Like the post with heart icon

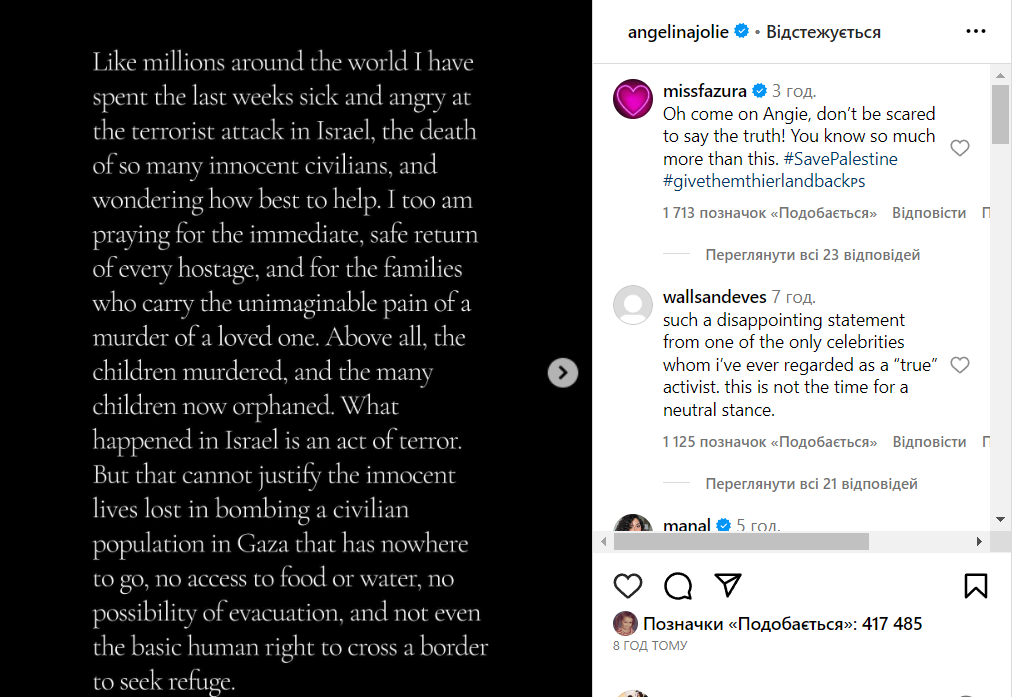[x=628, y=586]
